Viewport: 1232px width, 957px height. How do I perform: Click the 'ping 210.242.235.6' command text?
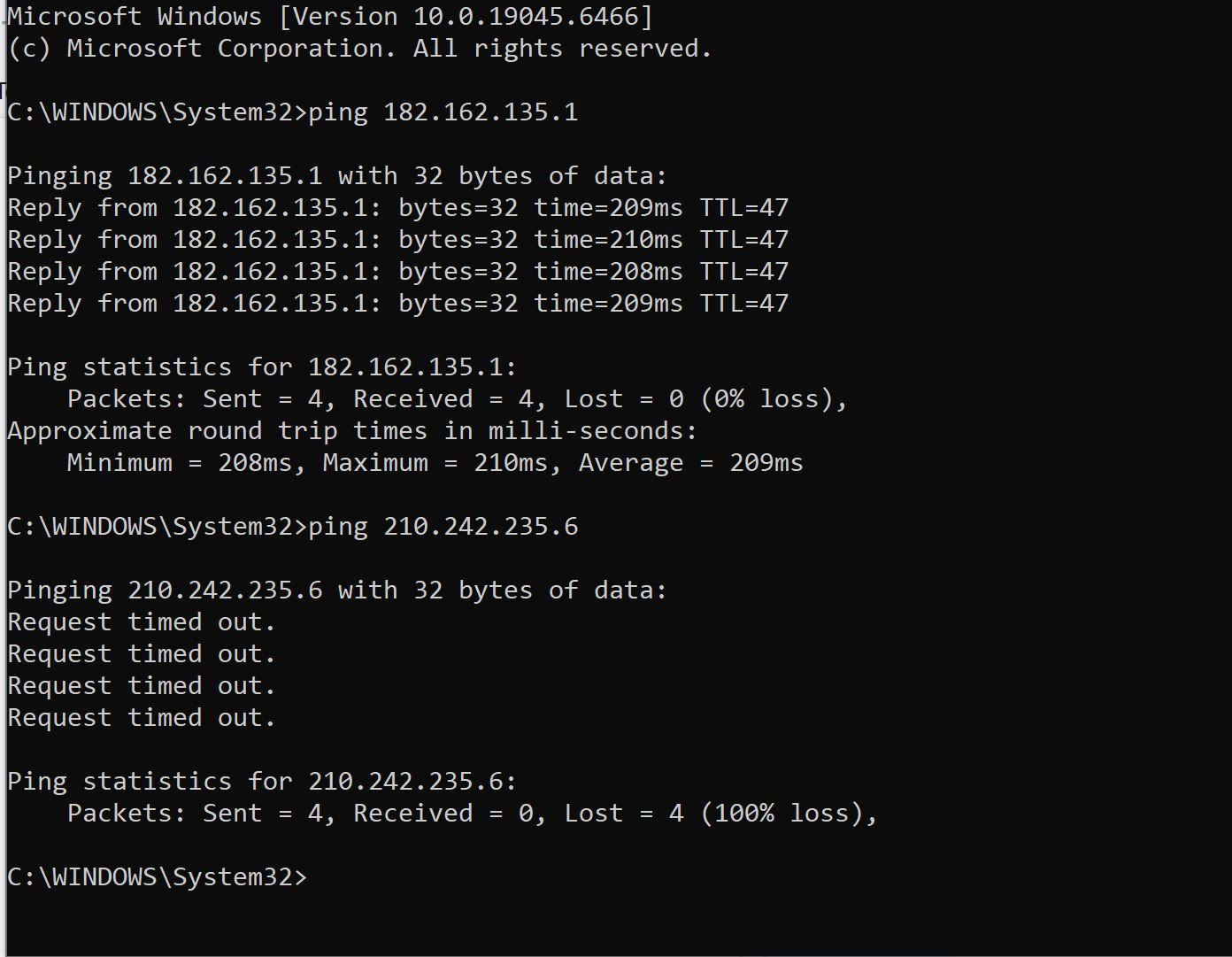pyautogui.click(x=443, y=527)
